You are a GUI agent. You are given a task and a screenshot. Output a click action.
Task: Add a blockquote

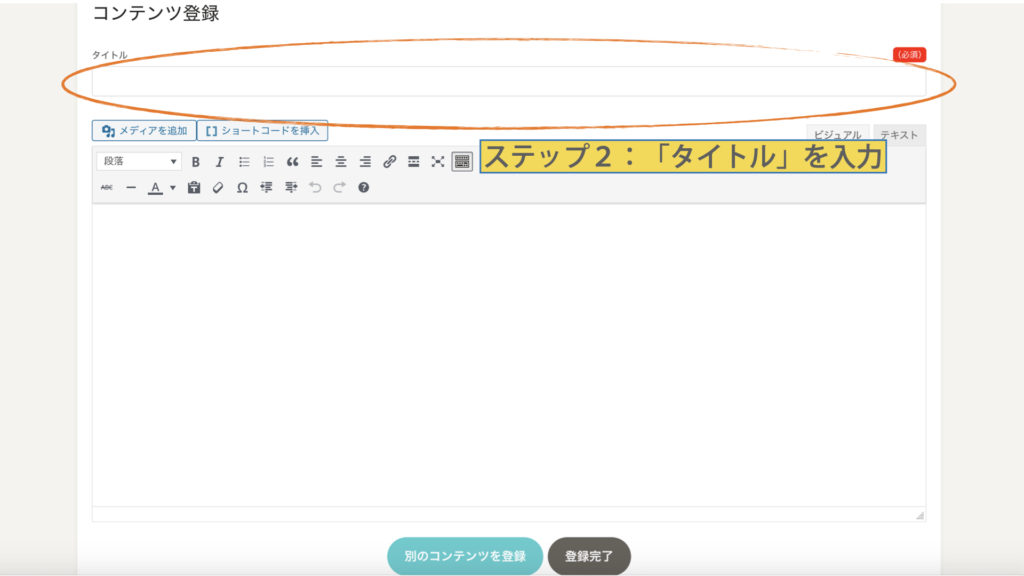pyautogui.click(x=292, y=162)
